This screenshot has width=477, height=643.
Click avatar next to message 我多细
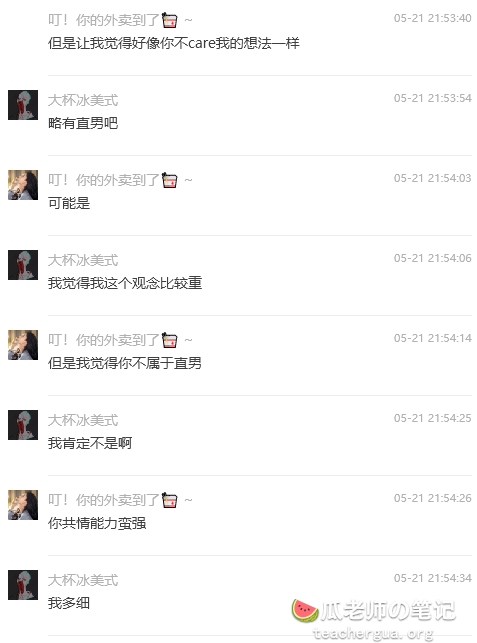23,585
